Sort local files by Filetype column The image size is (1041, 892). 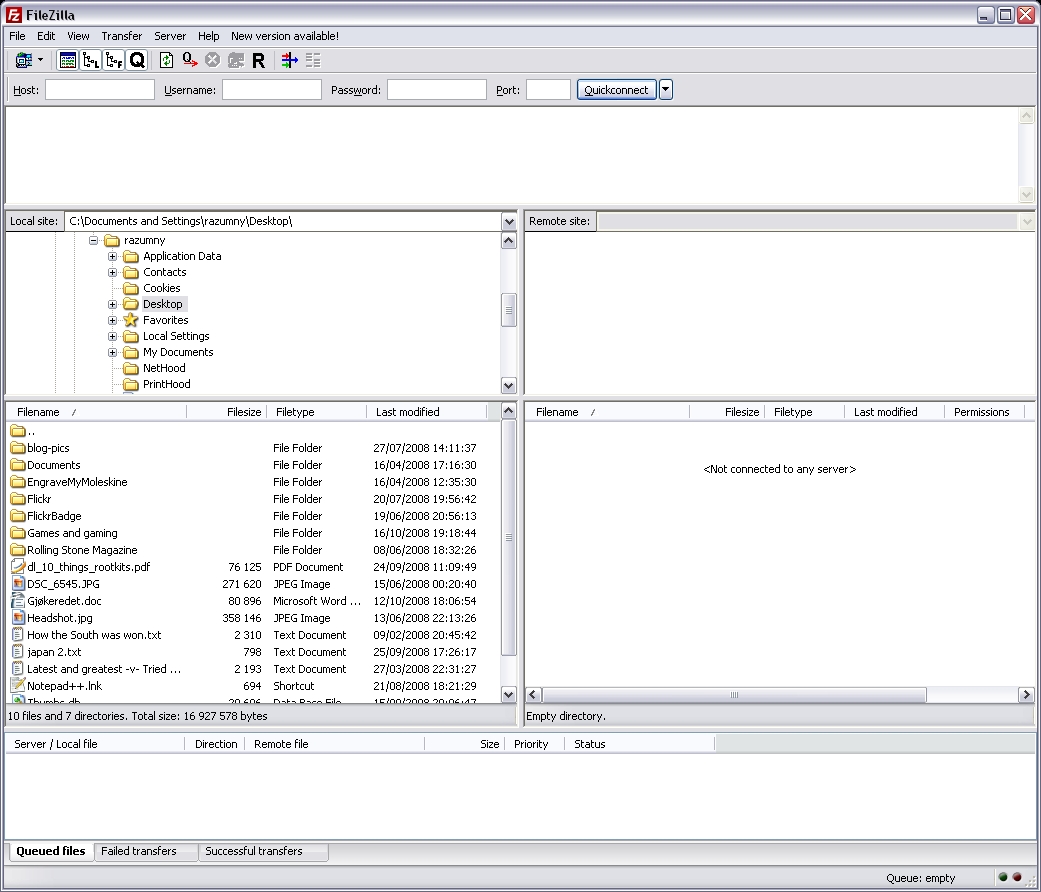(316, 412)
